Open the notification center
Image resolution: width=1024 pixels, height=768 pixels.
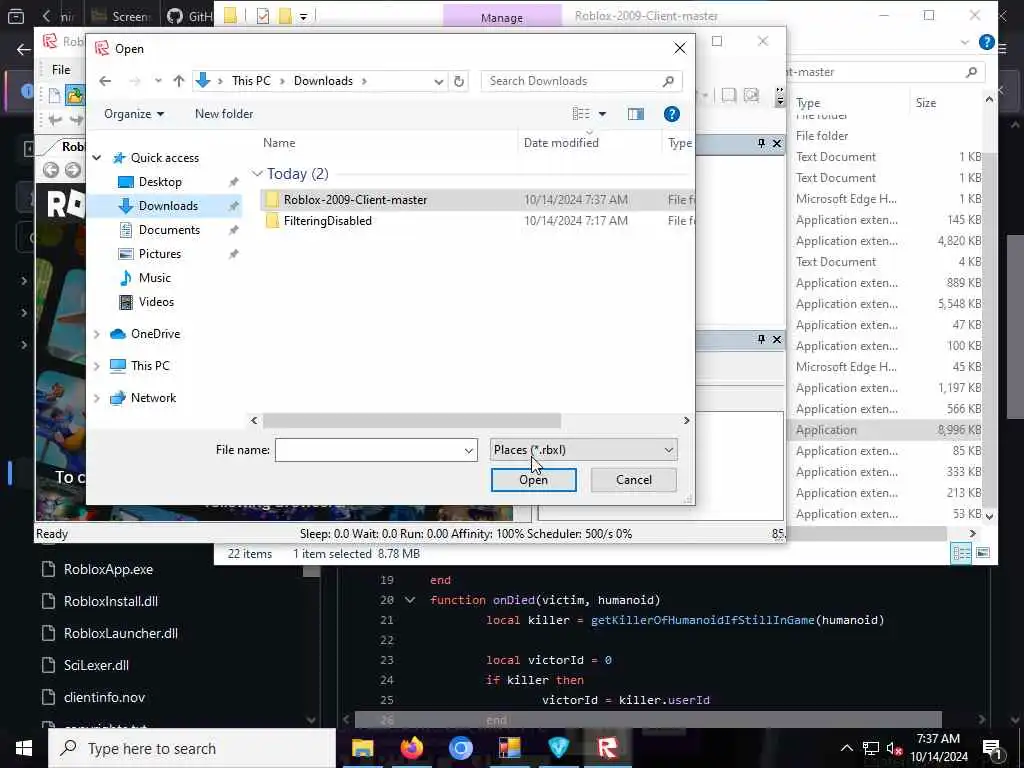coord(993,749)
